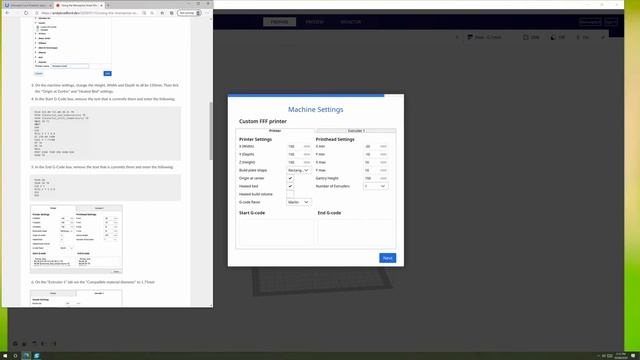Click the Machine Settings screenshot thumbnail on webpage
The height and width of the screenshot is (360, 640).
tap(76, 239)
